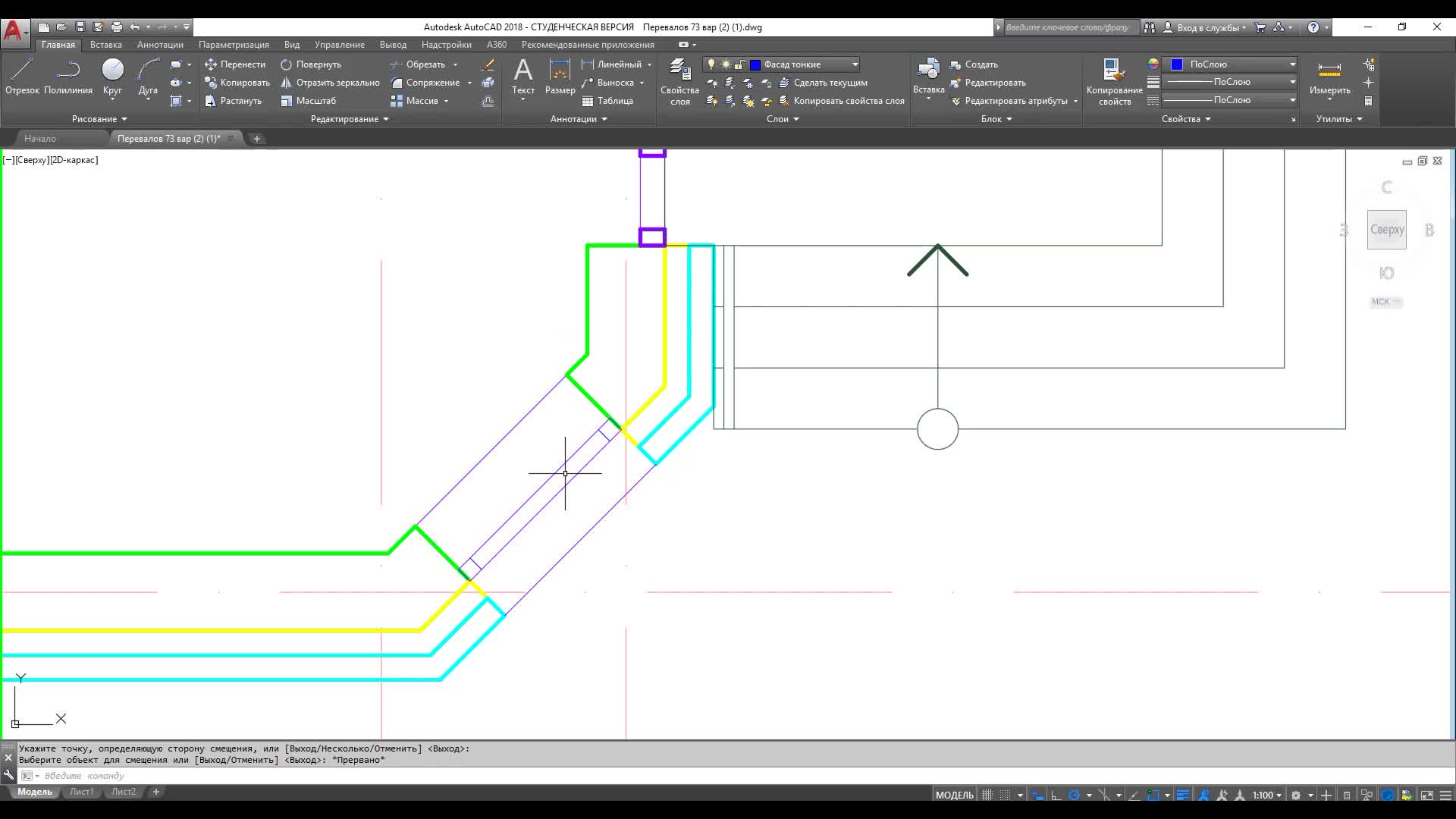
Task: Click the Копировать tool
Action: coord(237,83)
